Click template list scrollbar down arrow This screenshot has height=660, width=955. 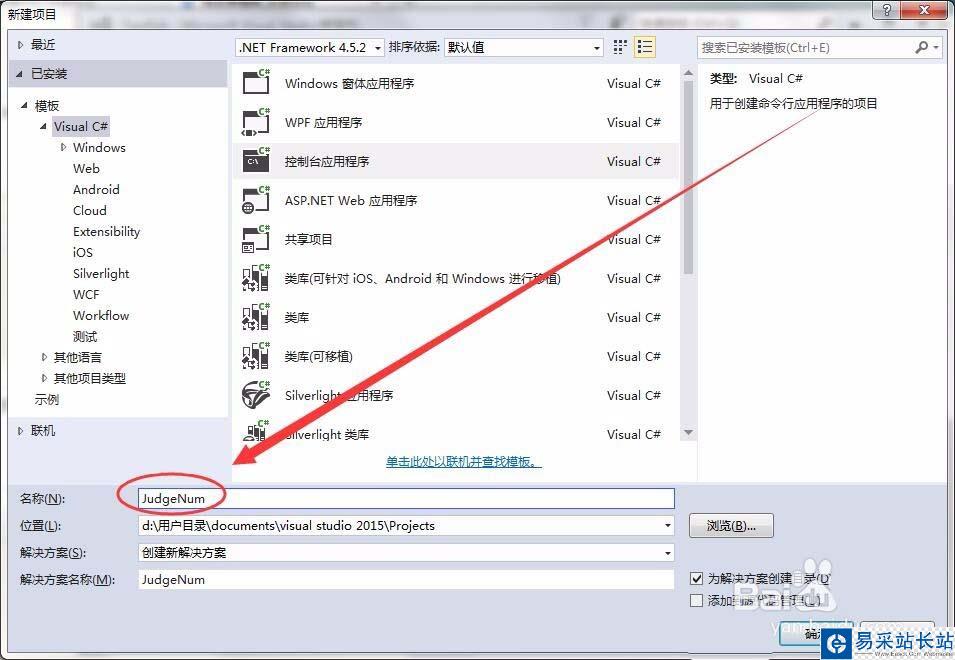pos(688,433)
